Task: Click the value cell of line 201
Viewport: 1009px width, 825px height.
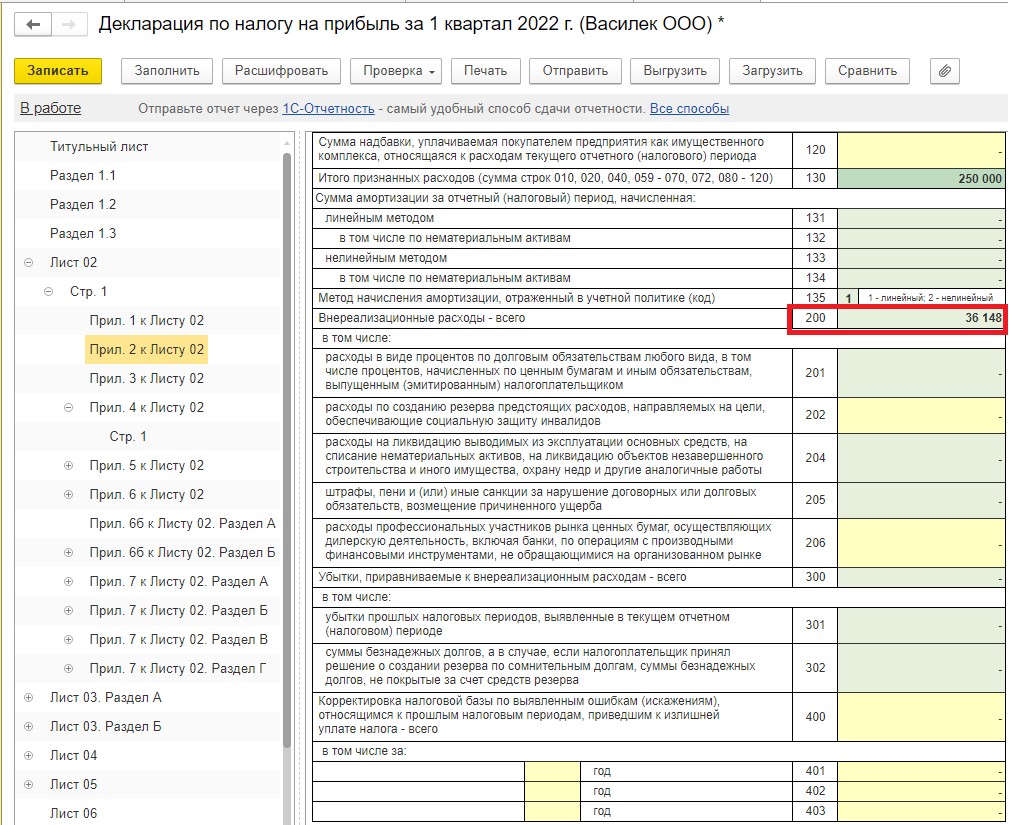Action: click(x=921, y=373)
